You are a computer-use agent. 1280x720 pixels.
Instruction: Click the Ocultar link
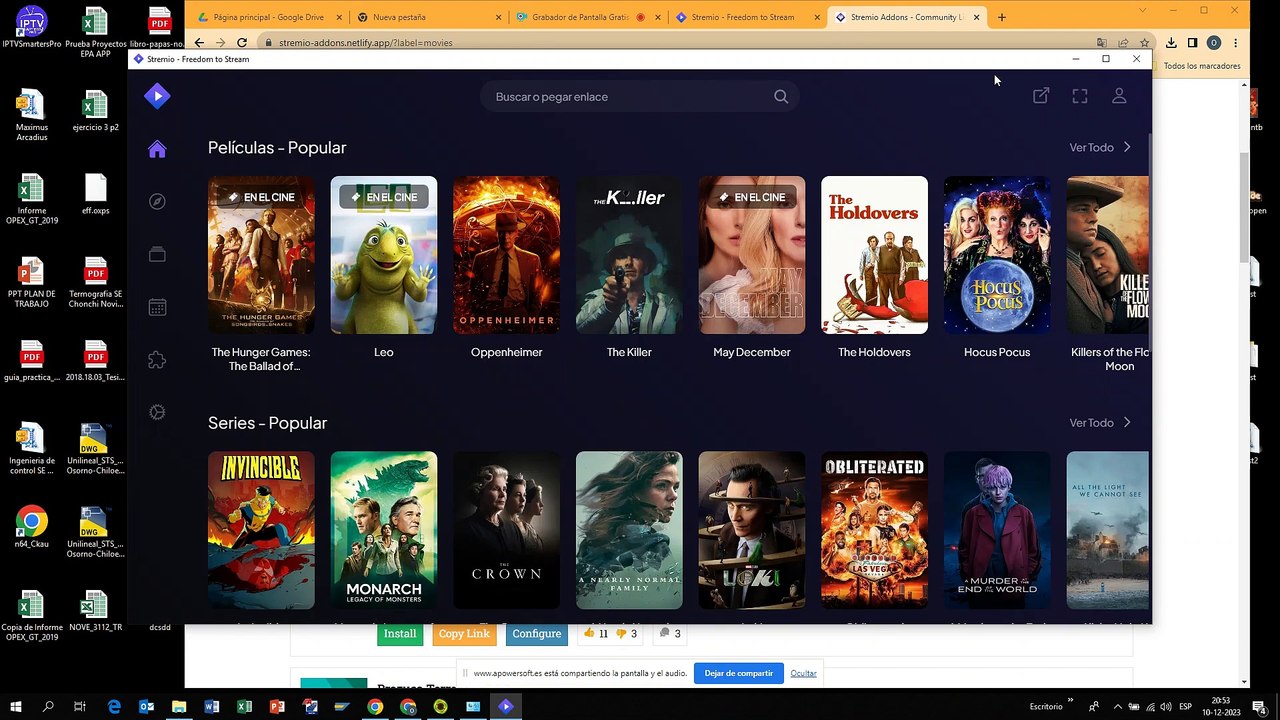(803, 673)
